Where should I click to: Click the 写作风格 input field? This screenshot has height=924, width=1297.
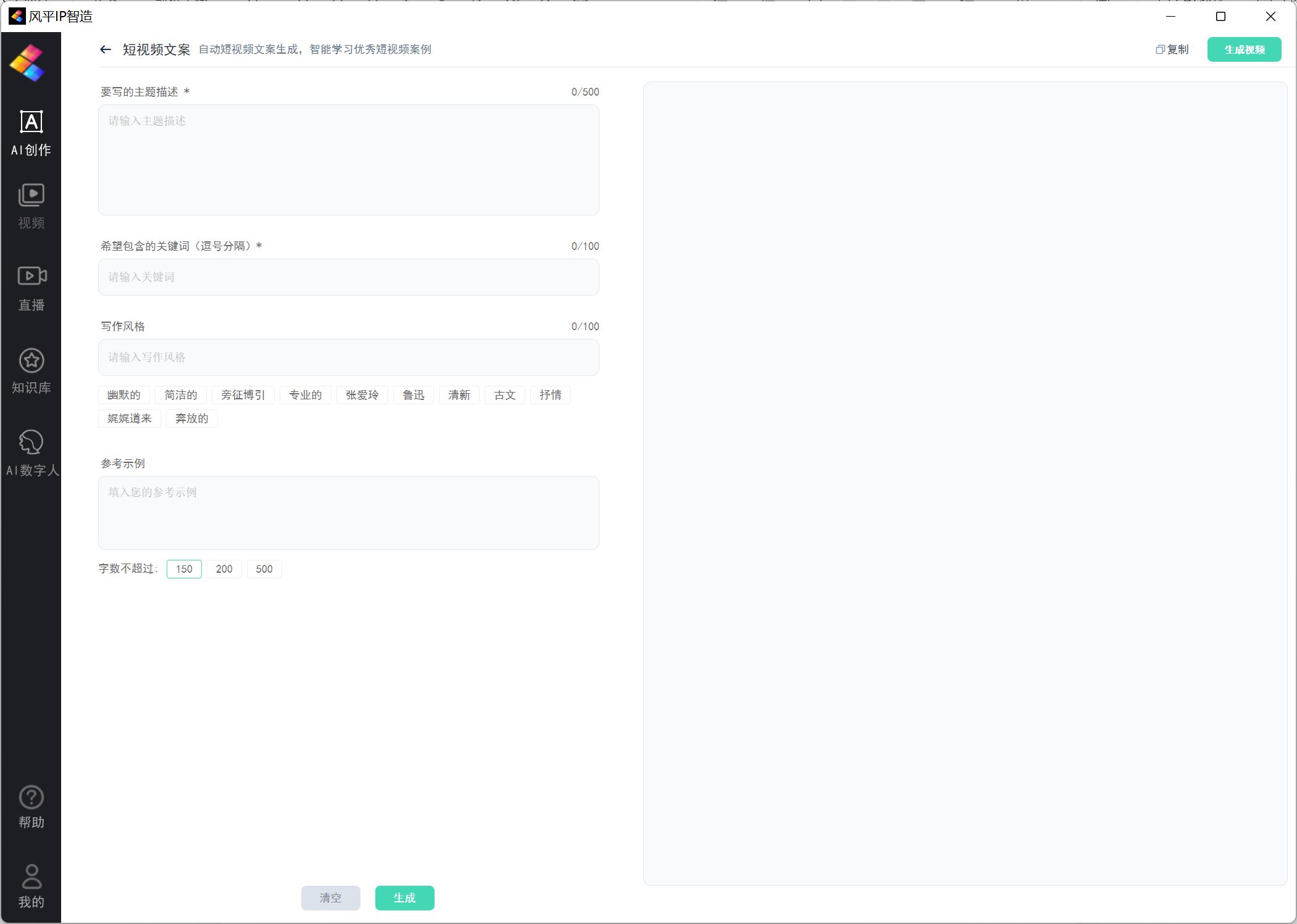click(349, 356)
